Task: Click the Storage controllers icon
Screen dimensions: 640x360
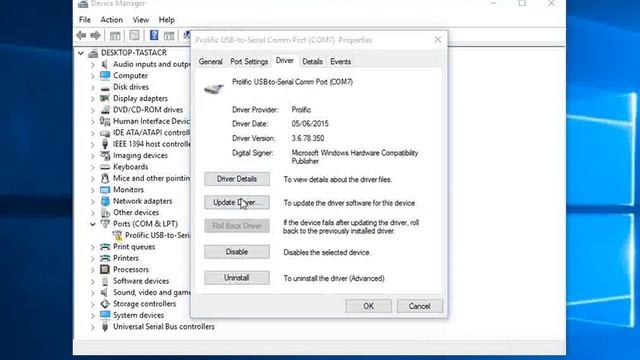Action: 105,304
